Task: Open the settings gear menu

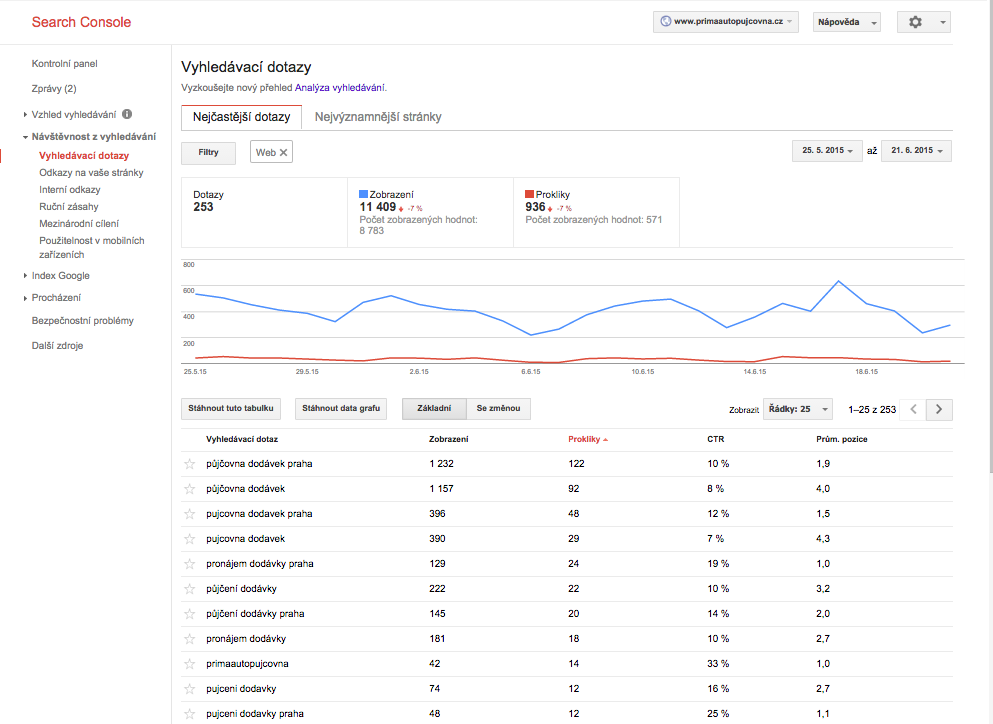Action: (923, 22)
